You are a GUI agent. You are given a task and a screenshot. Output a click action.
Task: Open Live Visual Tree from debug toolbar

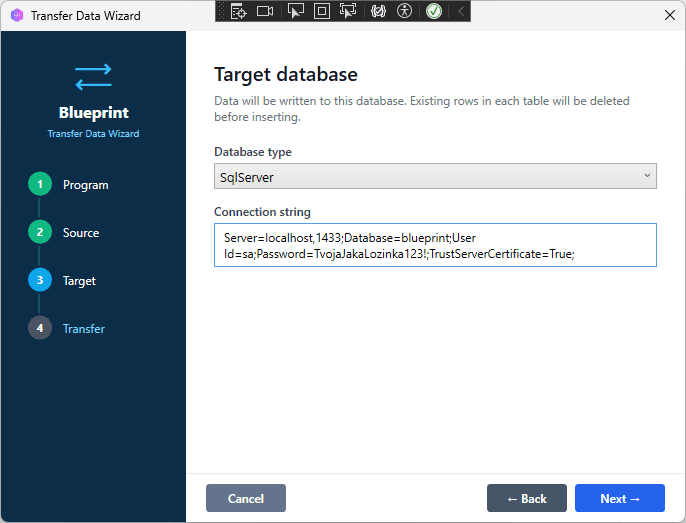(238, 11)
